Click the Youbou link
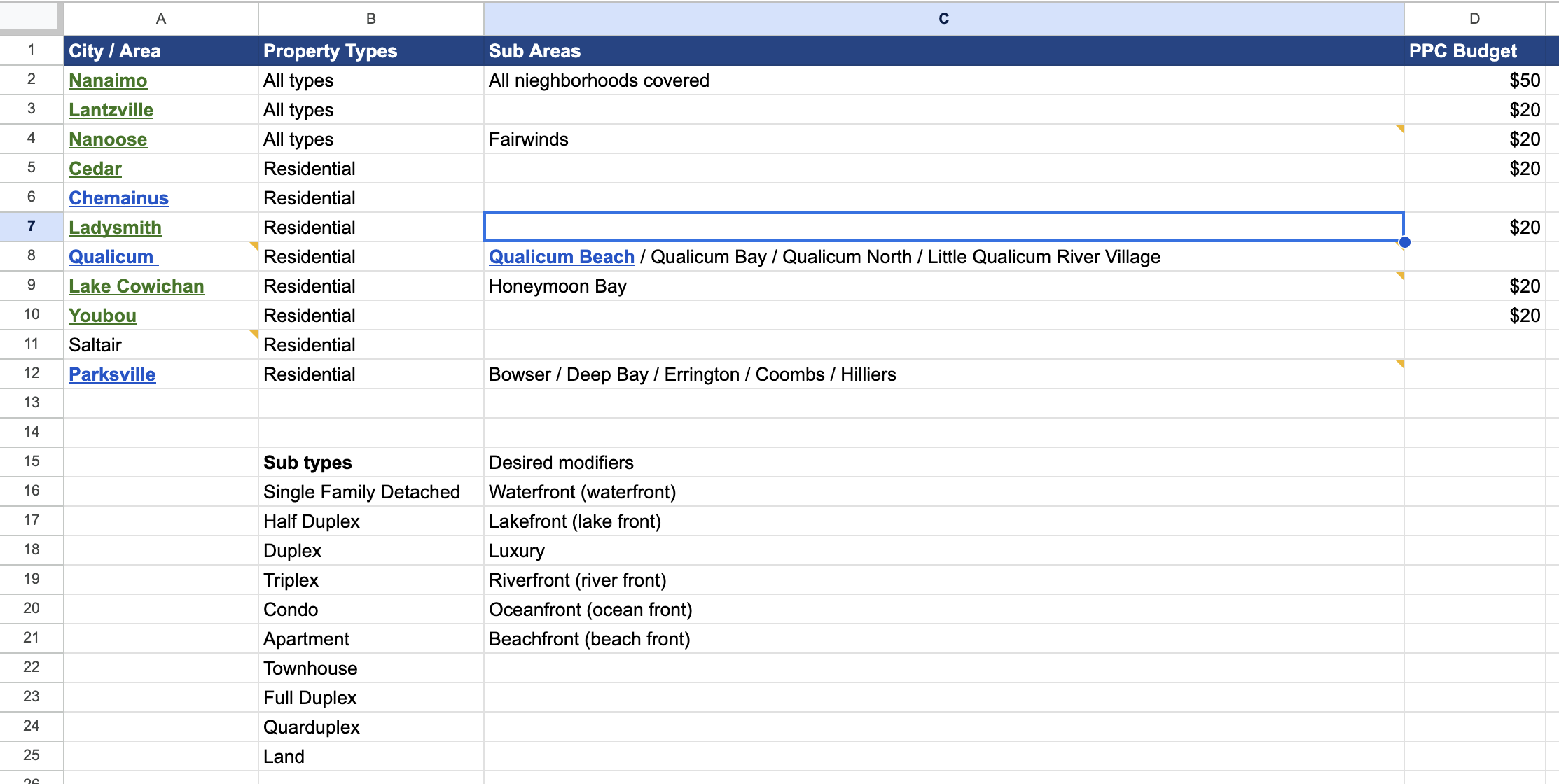 click(102, 316)
